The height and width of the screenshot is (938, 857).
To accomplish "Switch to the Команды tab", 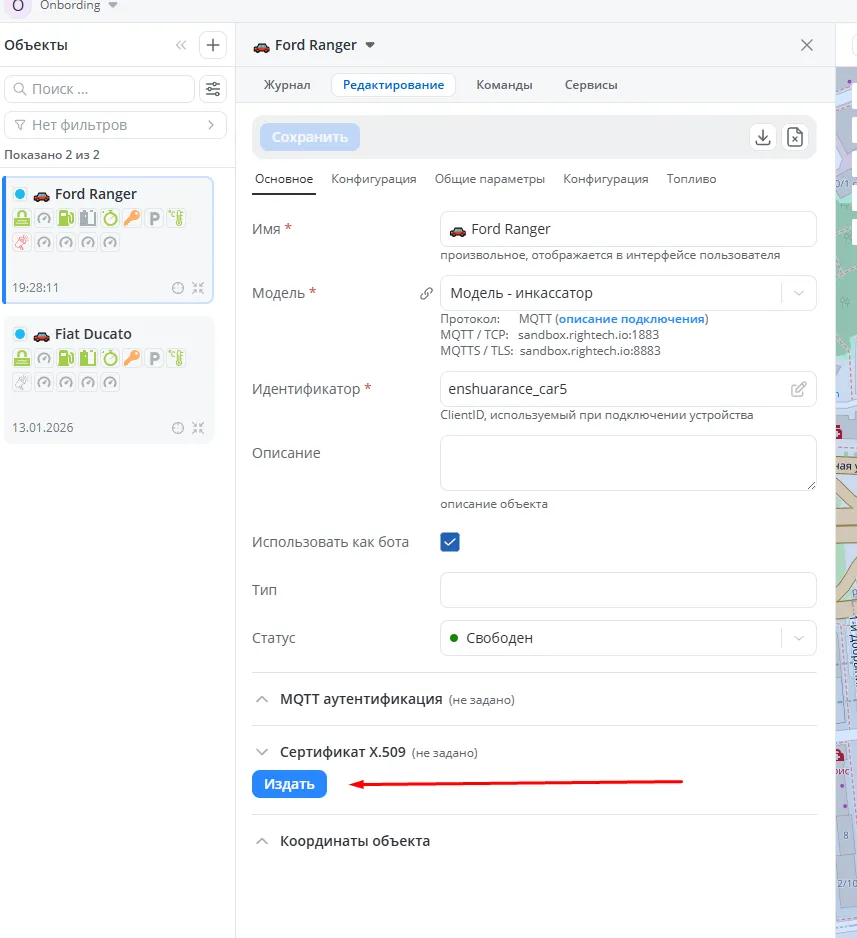I will 504,85.
